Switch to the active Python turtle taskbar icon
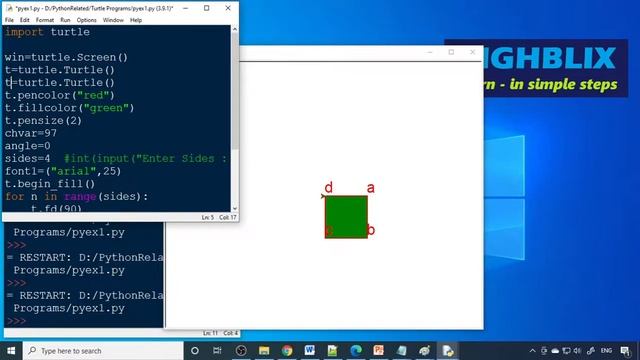 pos(448,351)
